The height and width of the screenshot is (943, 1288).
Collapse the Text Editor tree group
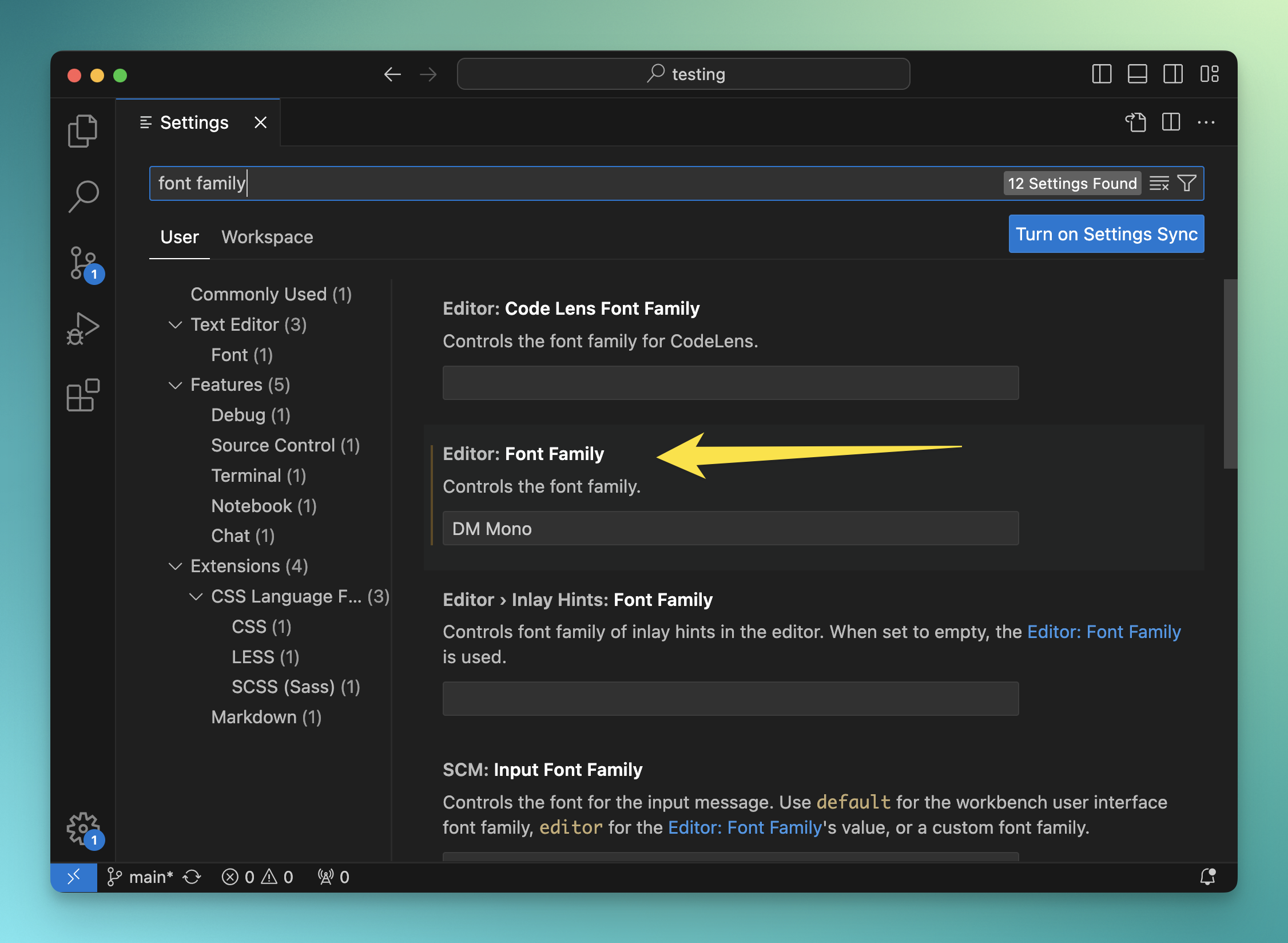[x=176, y=325]
